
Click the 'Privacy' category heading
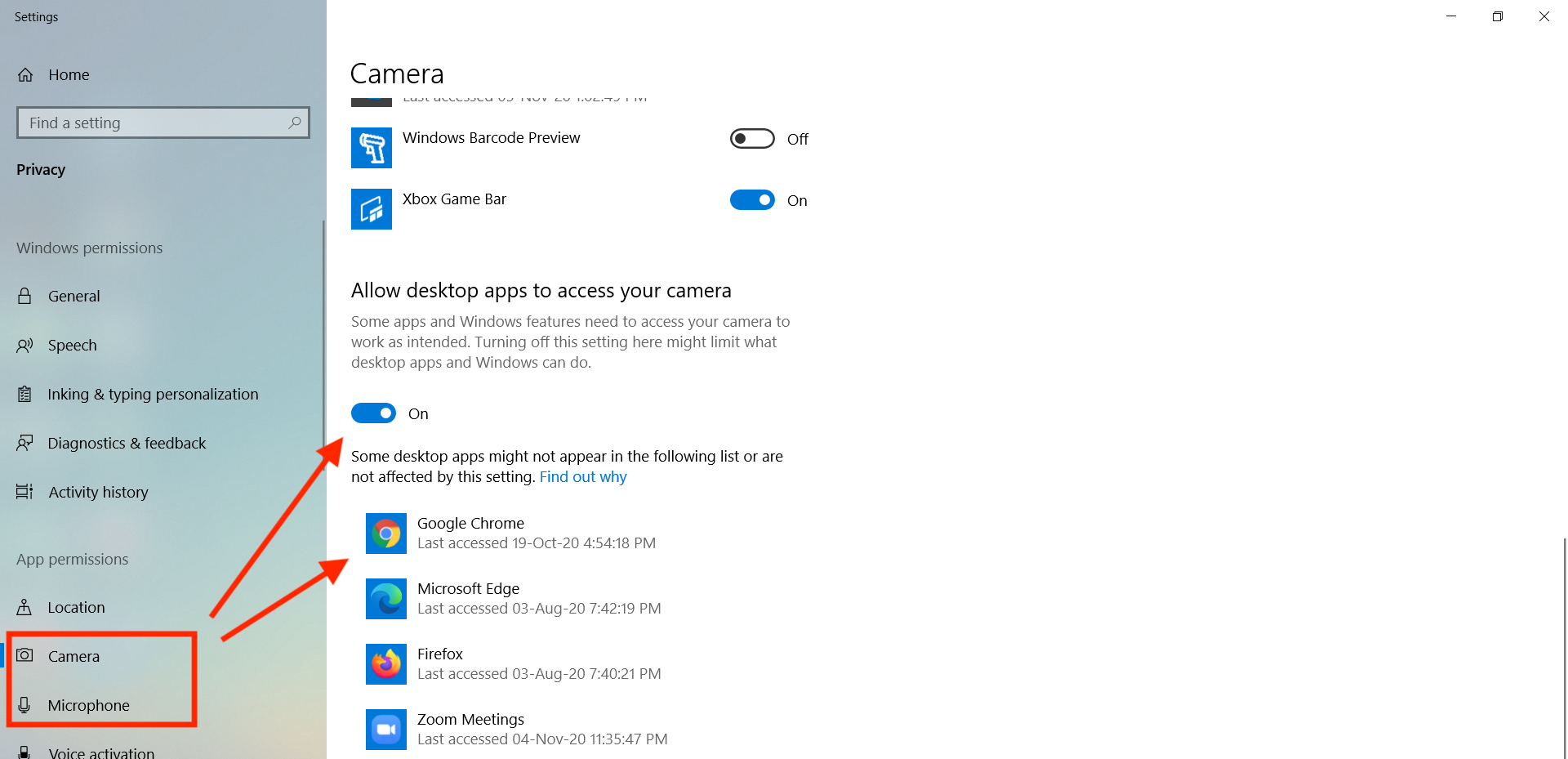point(41,169)
